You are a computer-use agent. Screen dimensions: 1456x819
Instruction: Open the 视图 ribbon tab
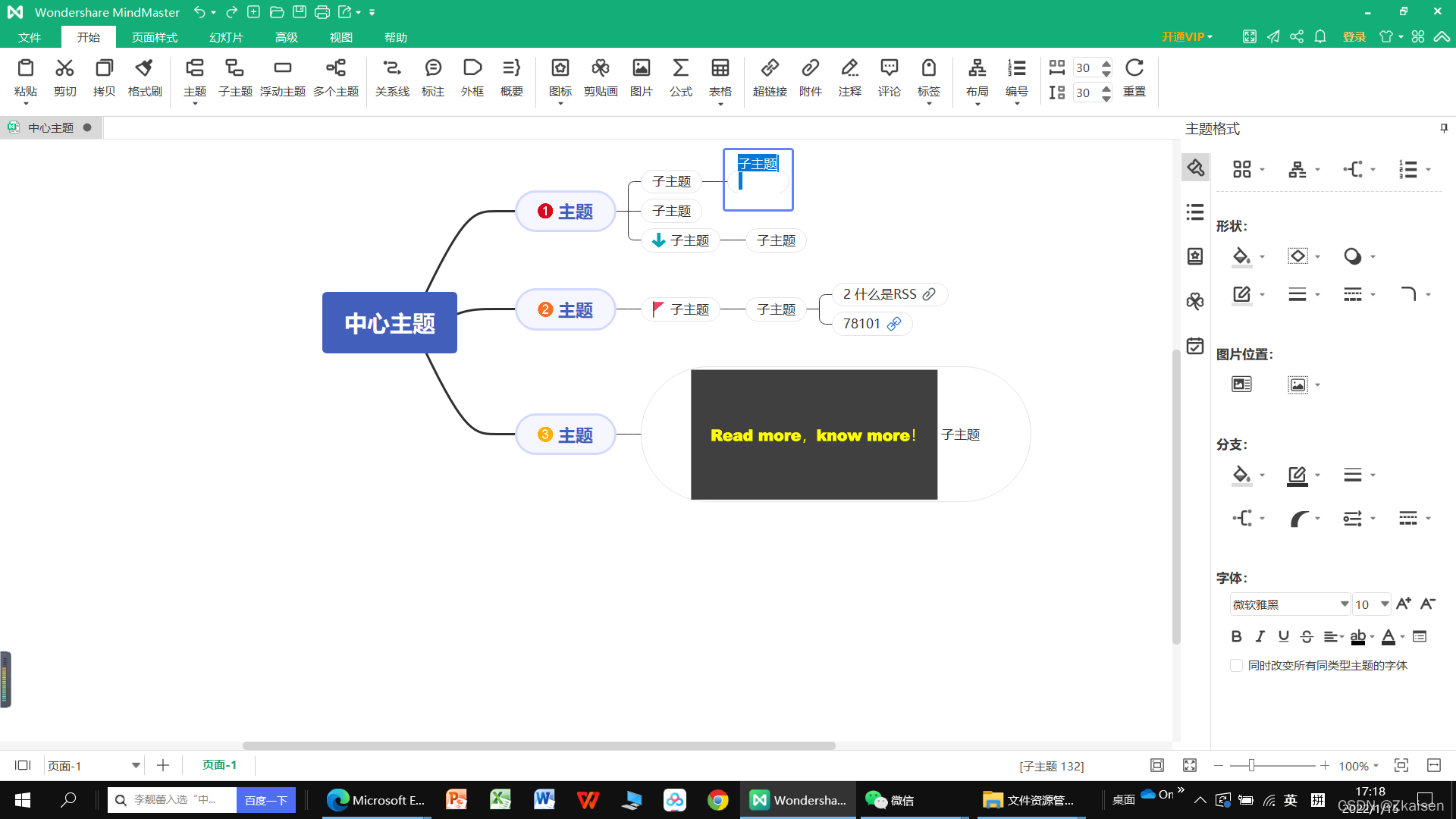coord(340,37)
